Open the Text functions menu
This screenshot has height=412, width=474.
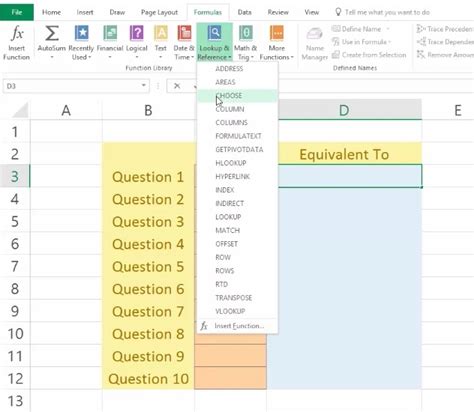tap(161, 42)
